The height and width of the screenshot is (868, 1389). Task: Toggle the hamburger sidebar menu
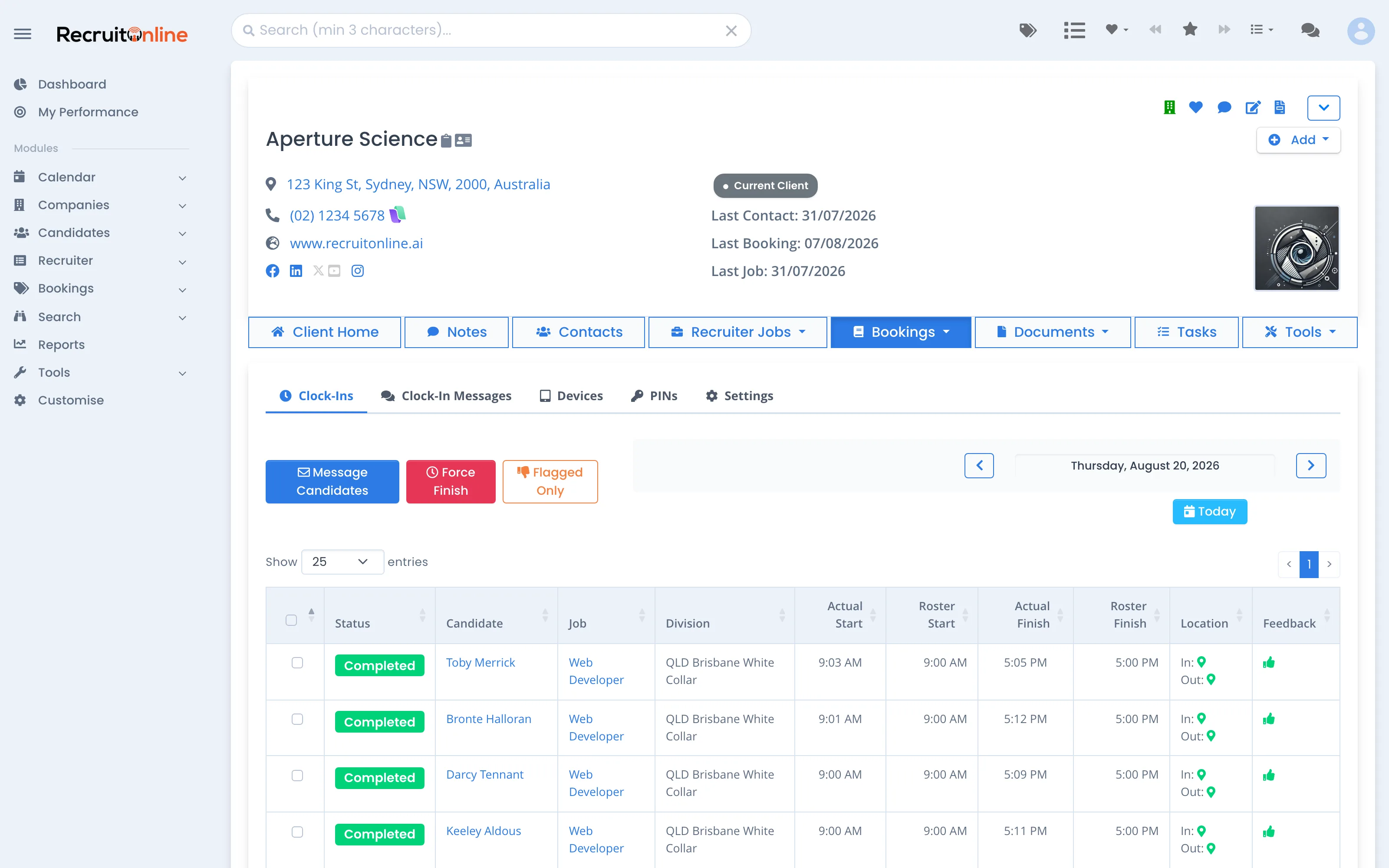[x=23, y=34]
